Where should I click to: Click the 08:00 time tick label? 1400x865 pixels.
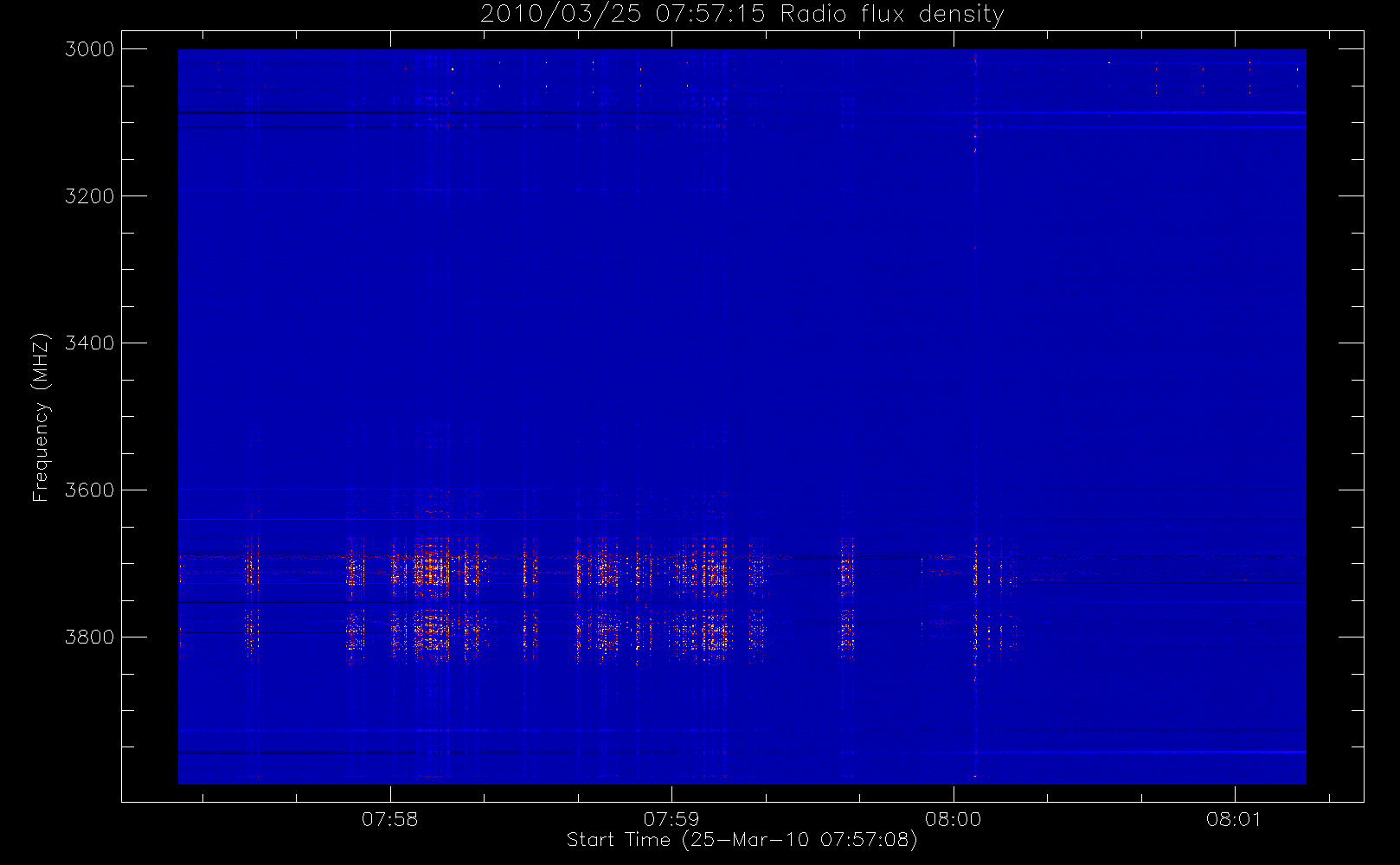coord(953,819)
